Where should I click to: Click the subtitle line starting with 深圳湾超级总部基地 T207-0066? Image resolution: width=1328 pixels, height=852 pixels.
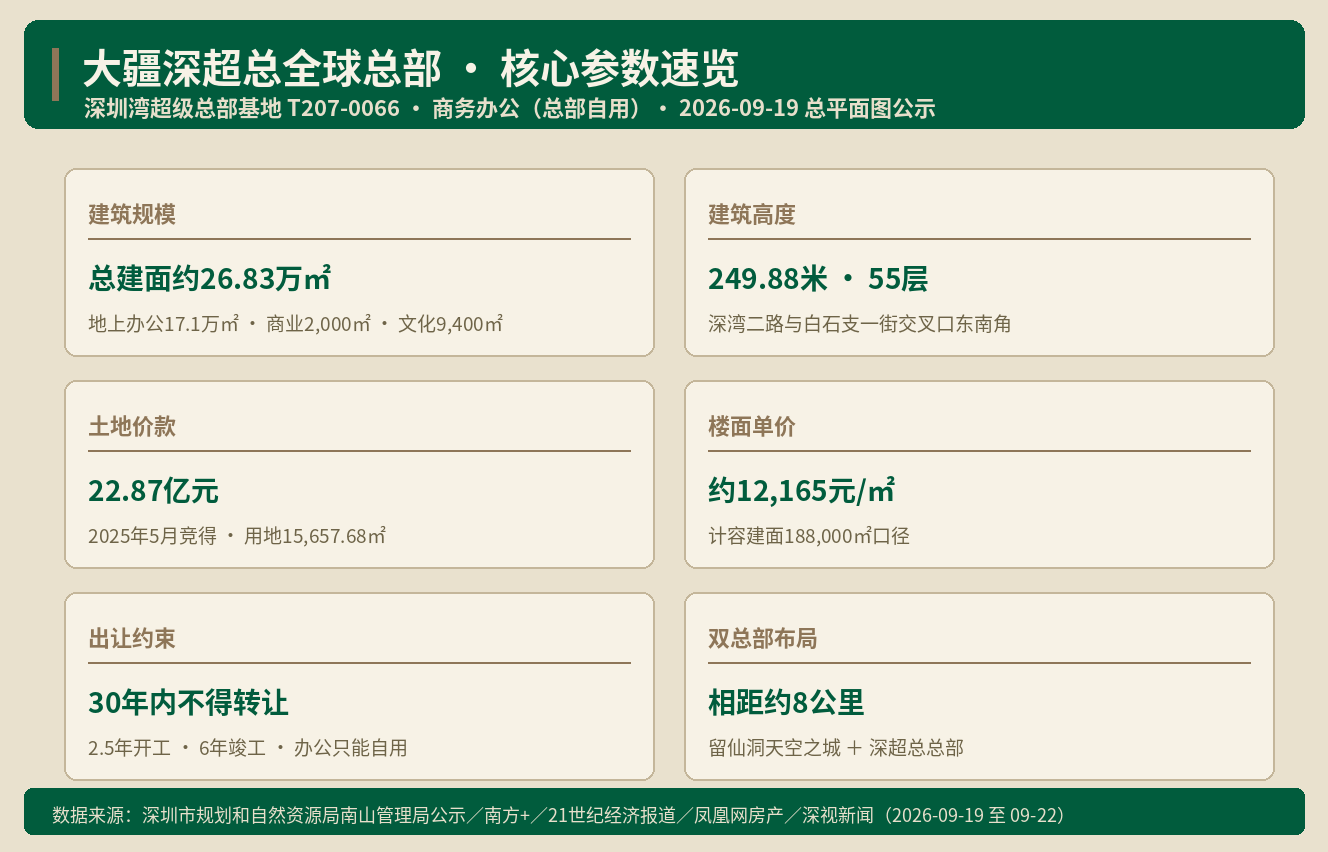(x=510, y=109)
